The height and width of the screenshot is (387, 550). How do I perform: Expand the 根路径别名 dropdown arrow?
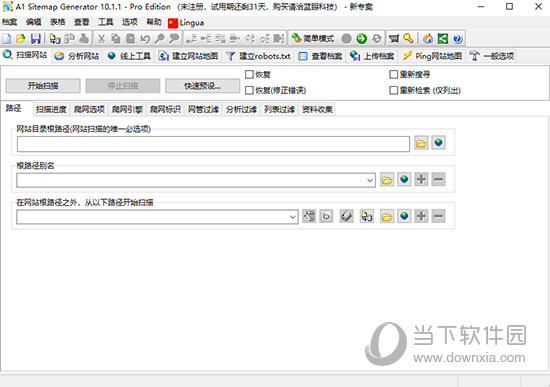click(x=370, y=180)
